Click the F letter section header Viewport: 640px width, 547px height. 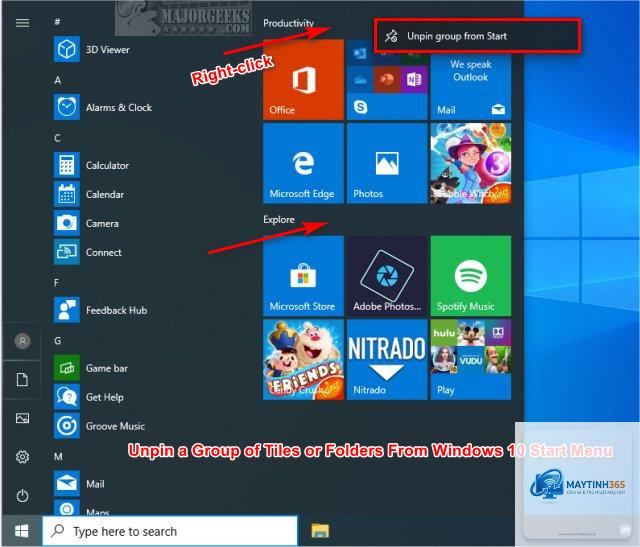[56, 282]
